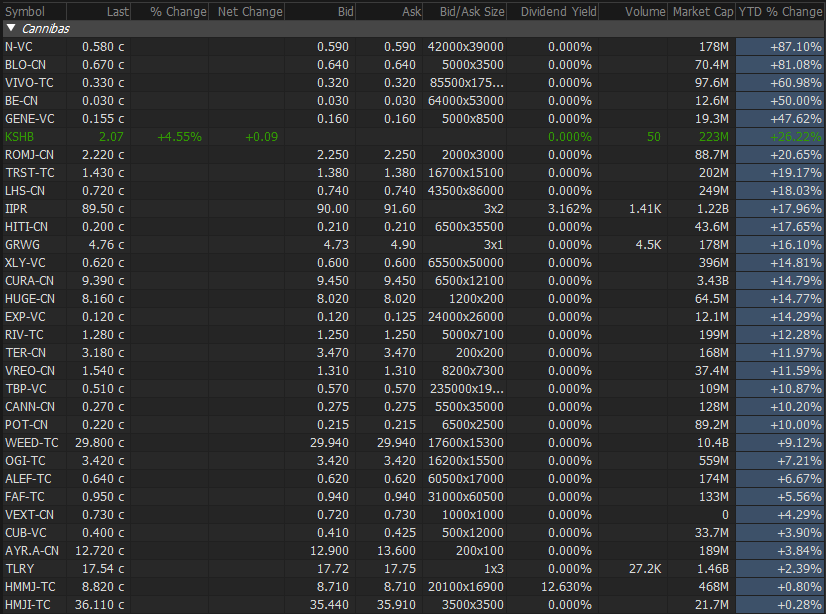This screenshot has width=826, height=614.
Task: Select the LHS-CN symbol
Action: 25,191
